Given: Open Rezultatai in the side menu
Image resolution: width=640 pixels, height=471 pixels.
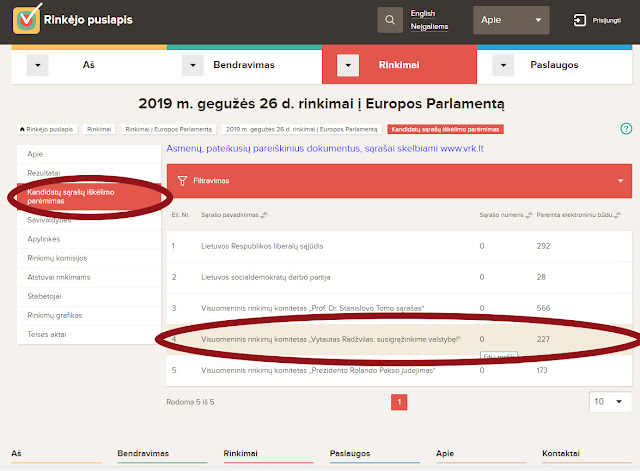Looking at the screenshot, I should tap(89, 173).
